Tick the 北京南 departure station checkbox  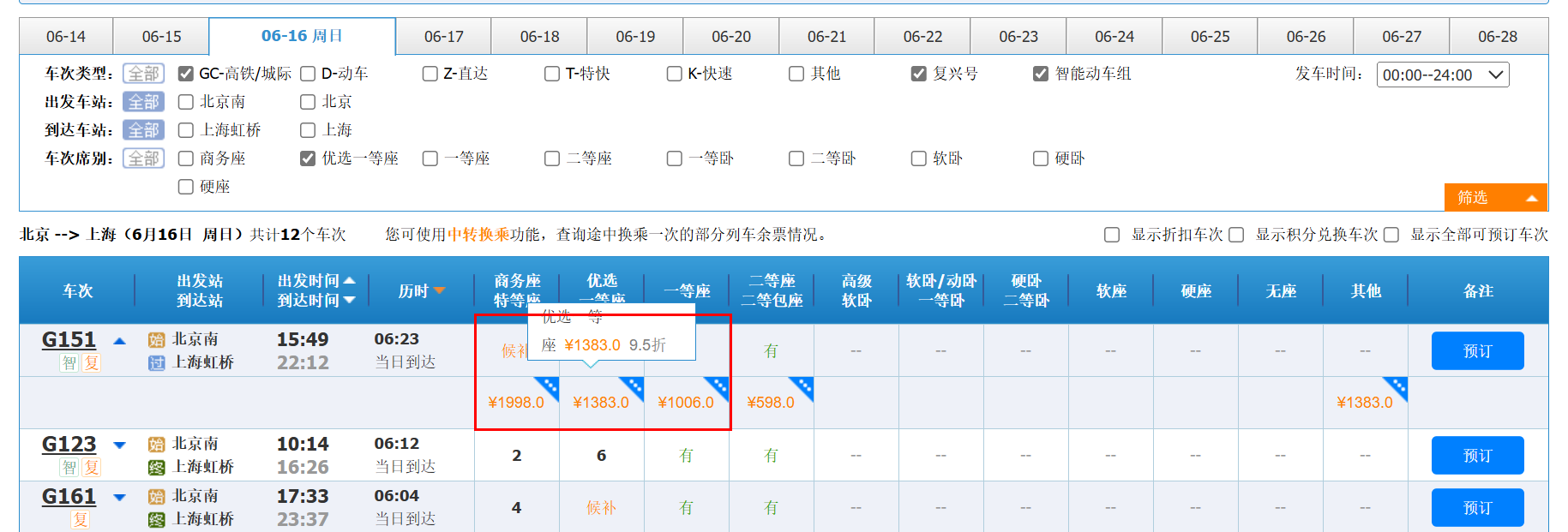(x=185, y=102)
